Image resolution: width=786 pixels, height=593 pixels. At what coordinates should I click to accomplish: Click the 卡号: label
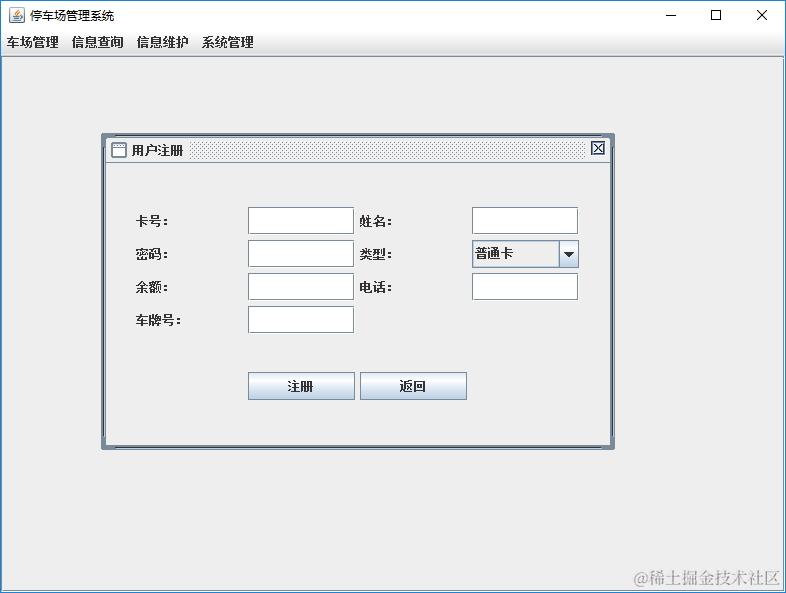151,221
